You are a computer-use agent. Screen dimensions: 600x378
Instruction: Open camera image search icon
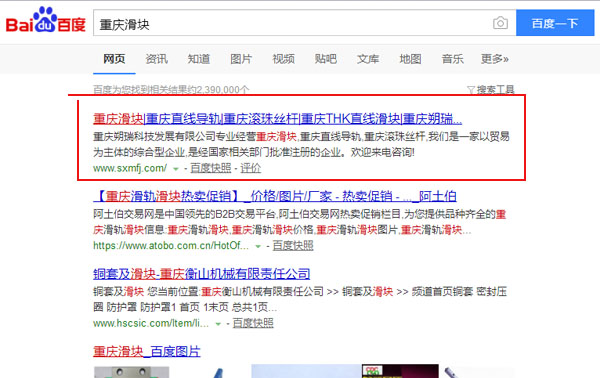[x=500, y=23]
